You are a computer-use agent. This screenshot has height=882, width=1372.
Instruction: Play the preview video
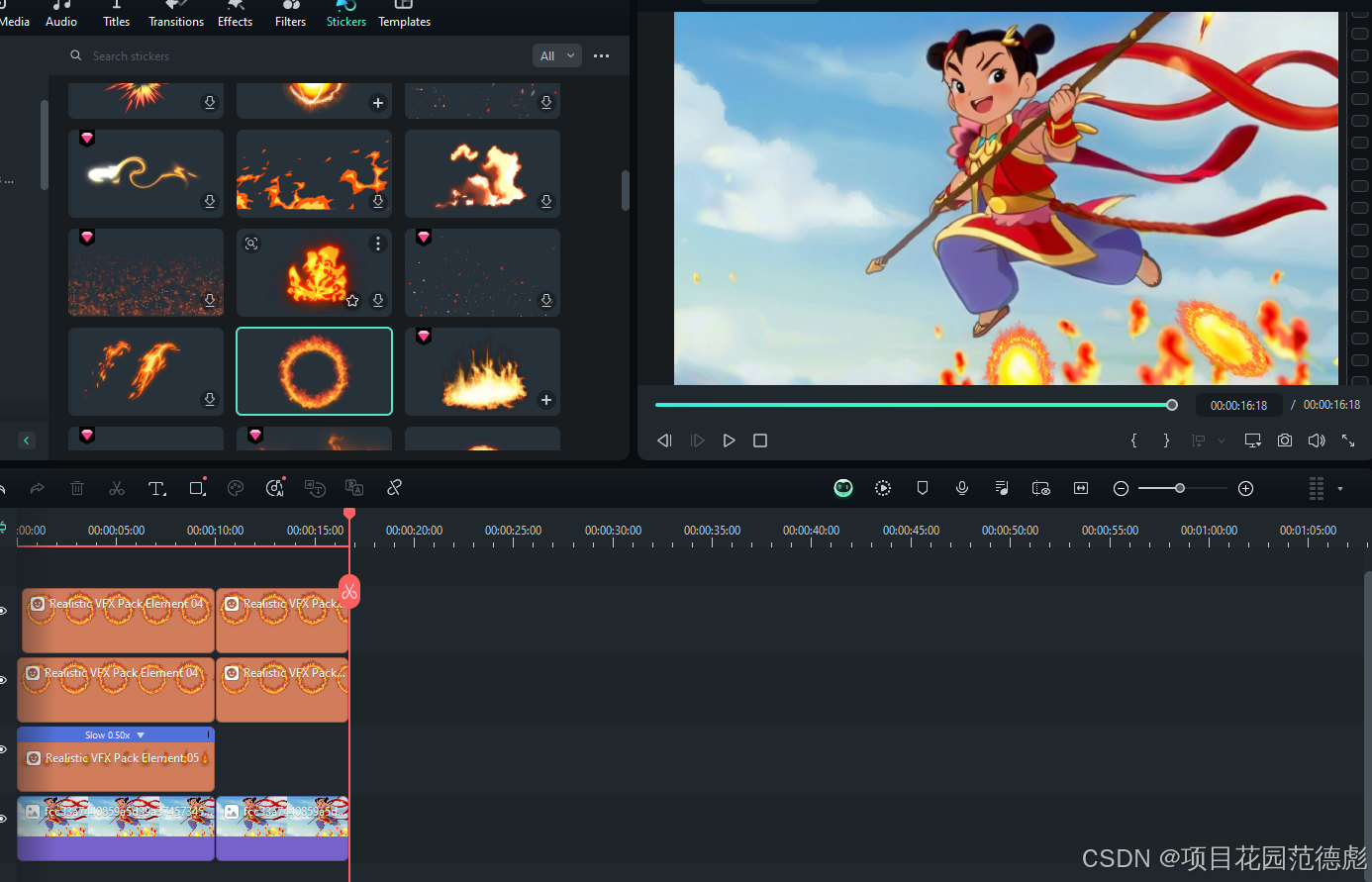click(x=730, y=441)
